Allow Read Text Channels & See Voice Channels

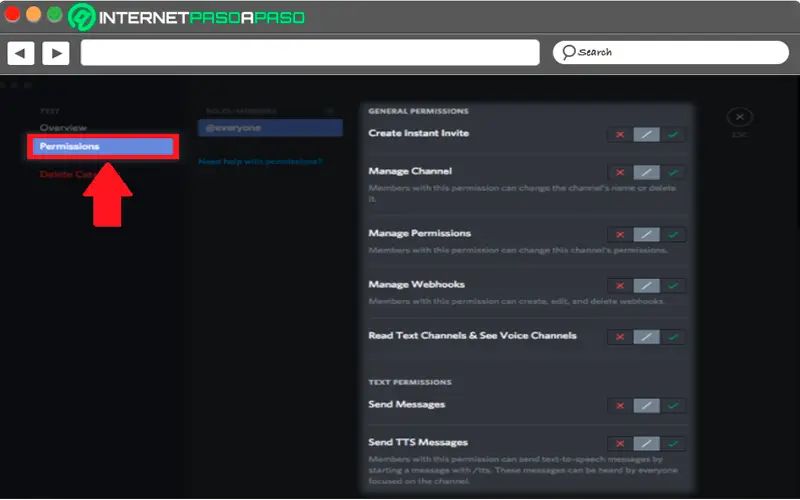click(x=673, y=337)
